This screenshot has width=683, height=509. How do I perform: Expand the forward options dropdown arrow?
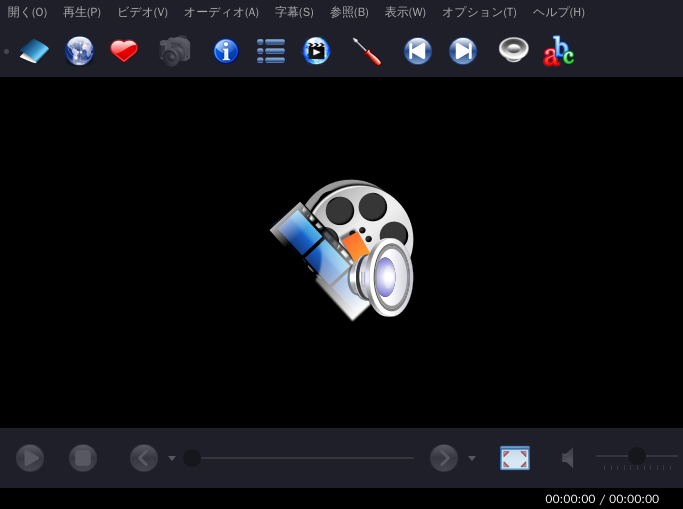pyautogui.click(x=472, y=458)
